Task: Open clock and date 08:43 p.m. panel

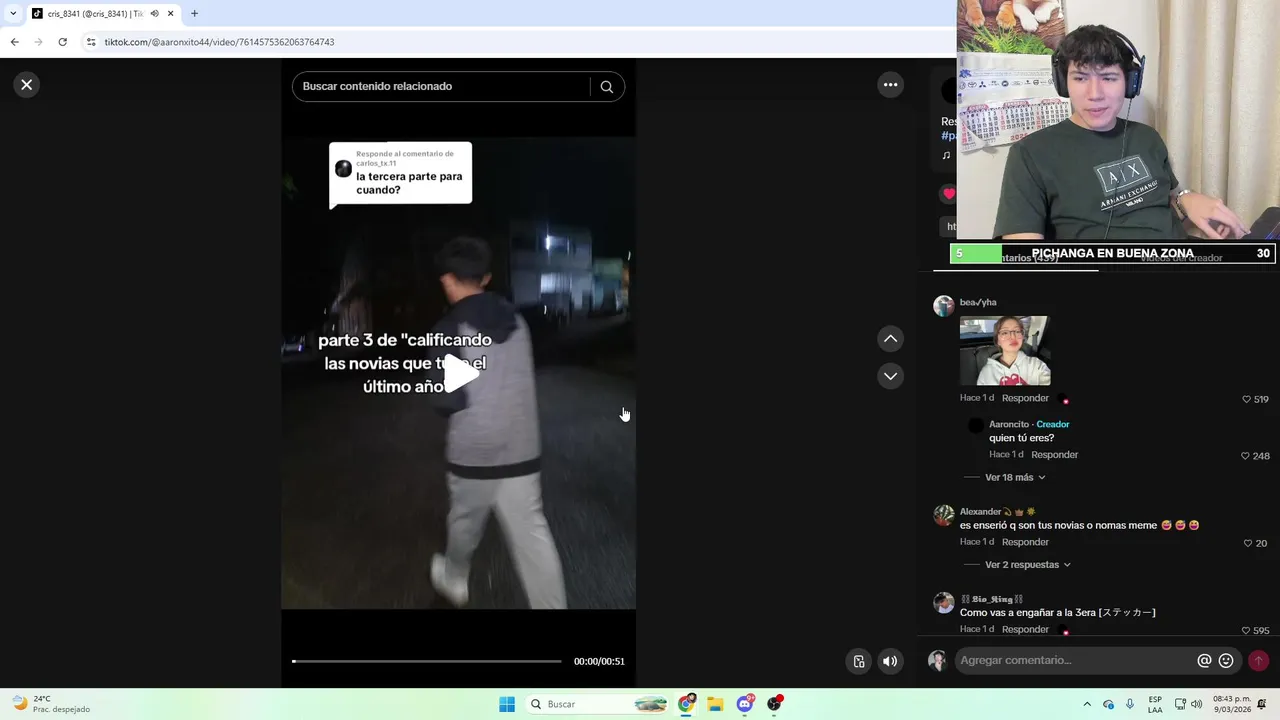Action: pyautogui.click(x=1231, y=704)
